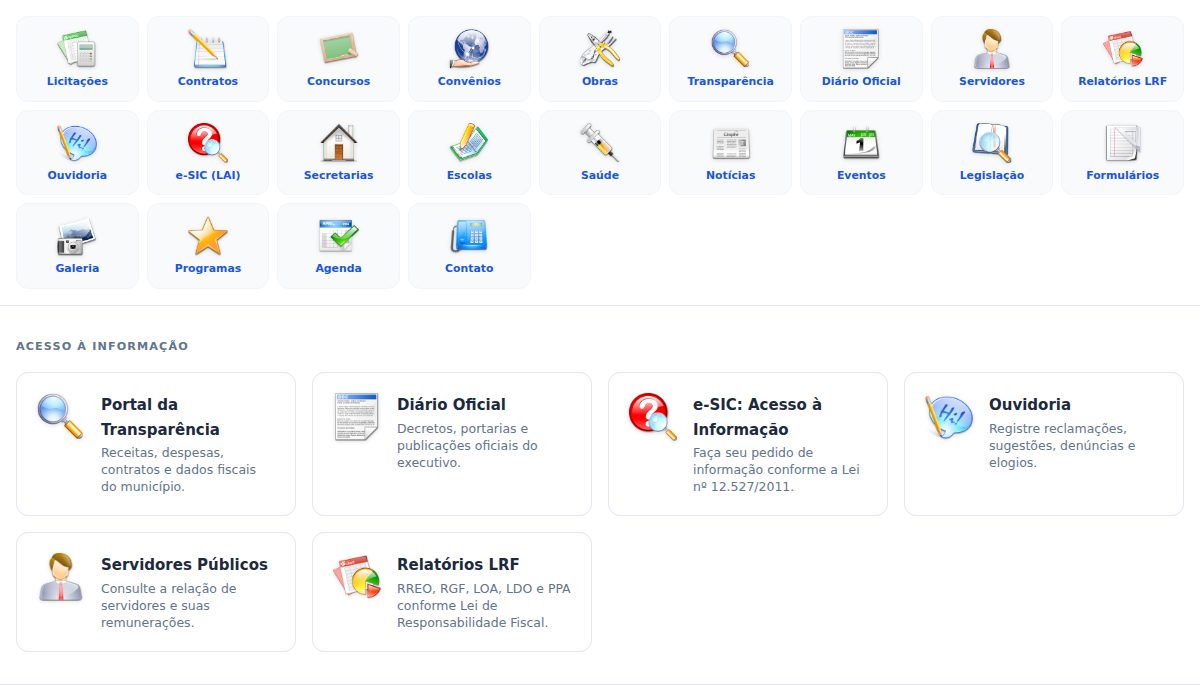
Task: Click the 'ACESSO À INFORMAÇÃO' section heading
Action: point(102,346)
